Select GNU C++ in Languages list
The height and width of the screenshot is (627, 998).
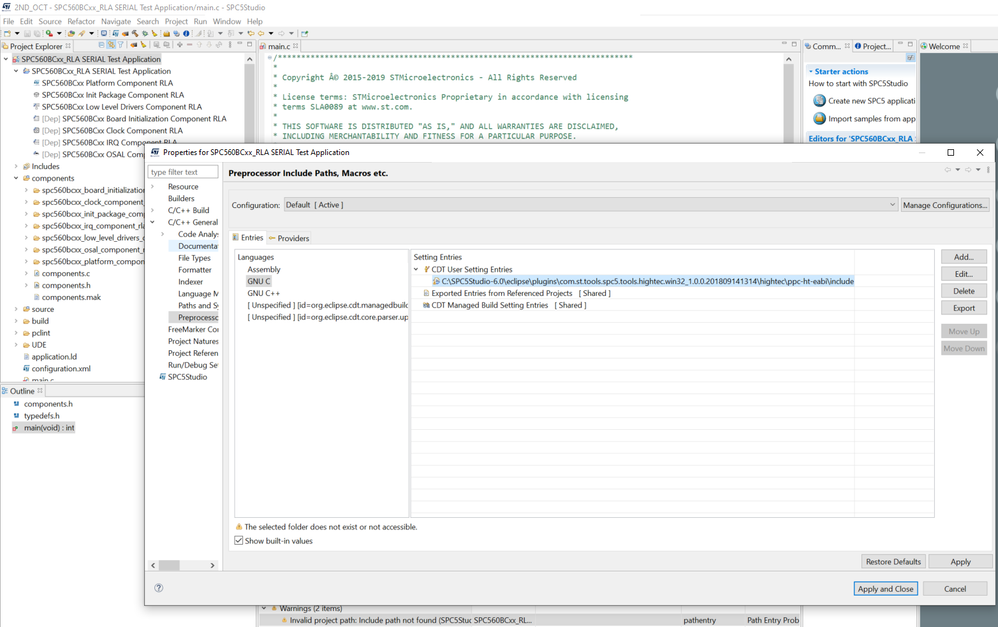tap(264, 293)
